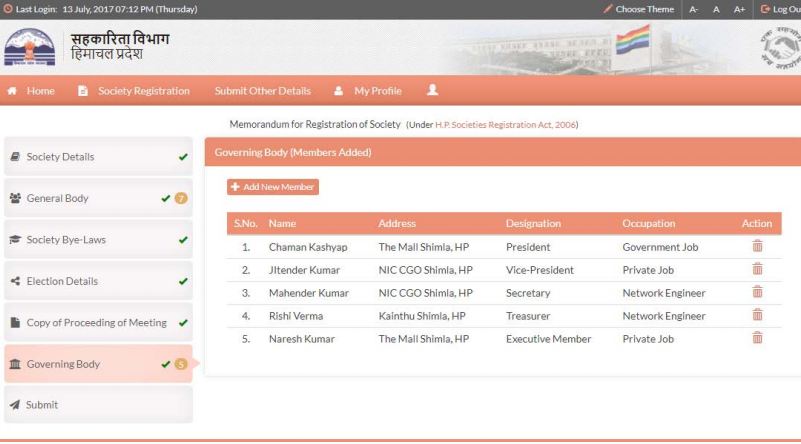The width and height of the screenshot is (801, 444).
Task: Open the Election Details section
Action: (99, 281)
